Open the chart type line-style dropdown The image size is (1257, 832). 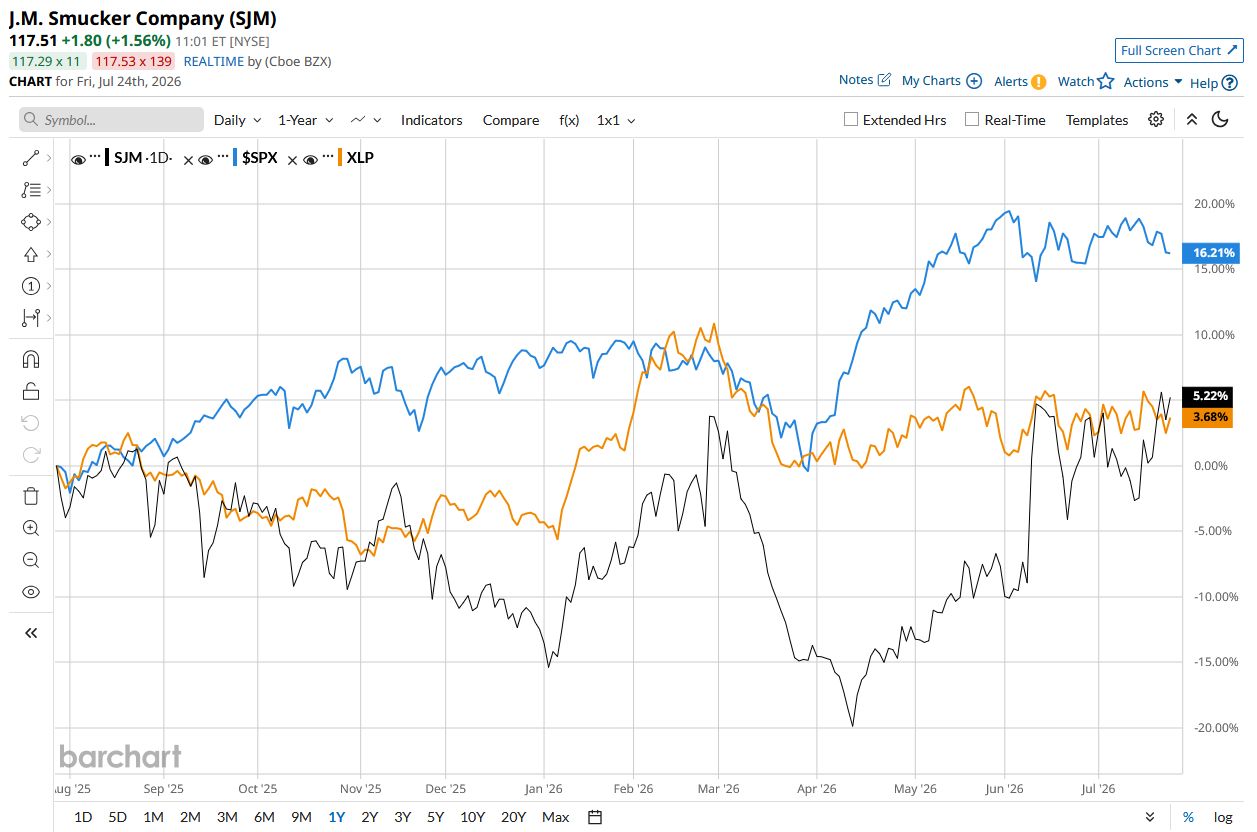tap(366, 120)
